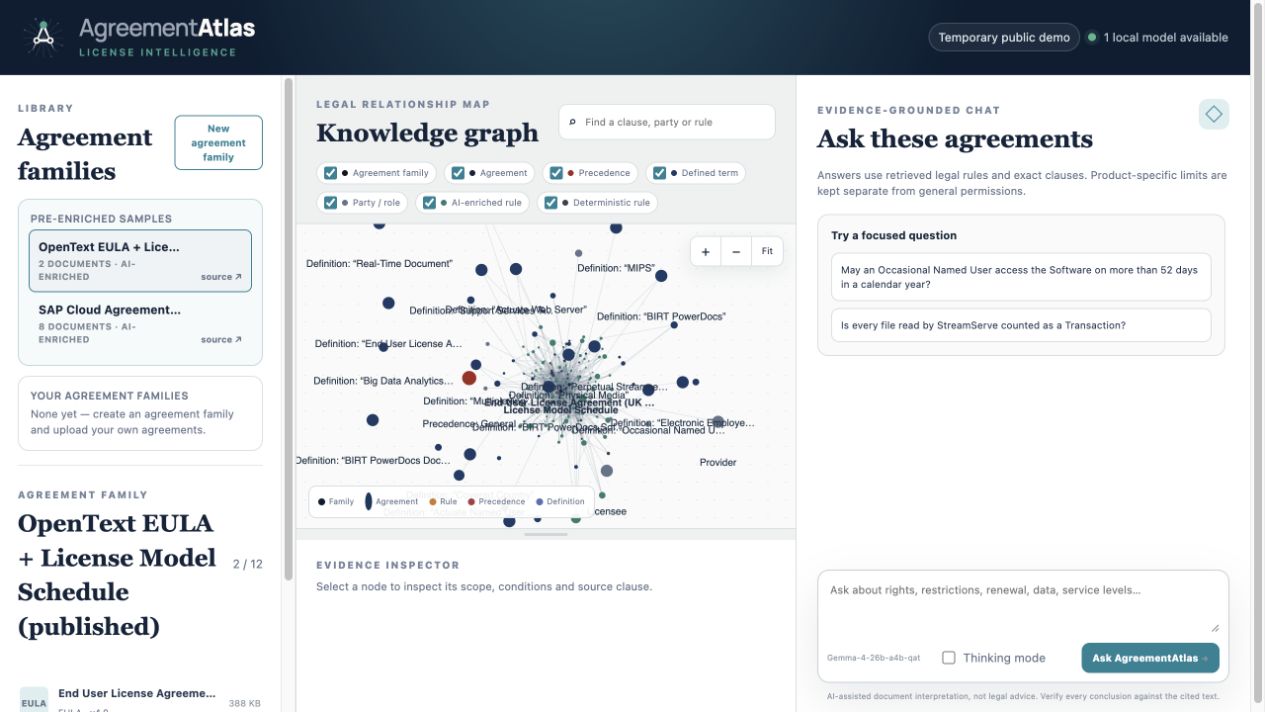Select the node beside "BIRT PowerDocs" definition label
Viewport: 1265px width, 712px height.
pos(675,324)
